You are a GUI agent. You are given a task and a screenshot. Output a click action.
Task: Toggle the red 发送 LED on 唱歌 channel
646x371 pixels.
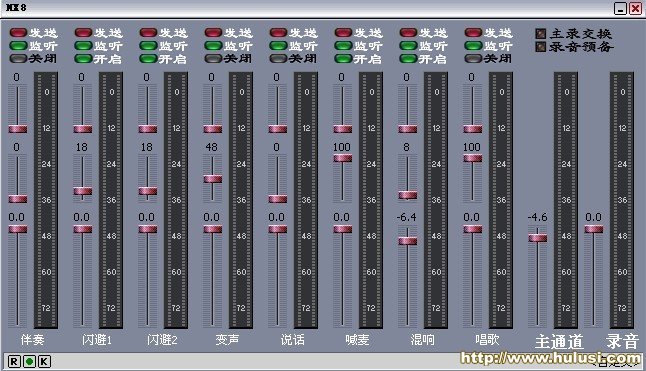pyautogui.click(x=473, y=33)
